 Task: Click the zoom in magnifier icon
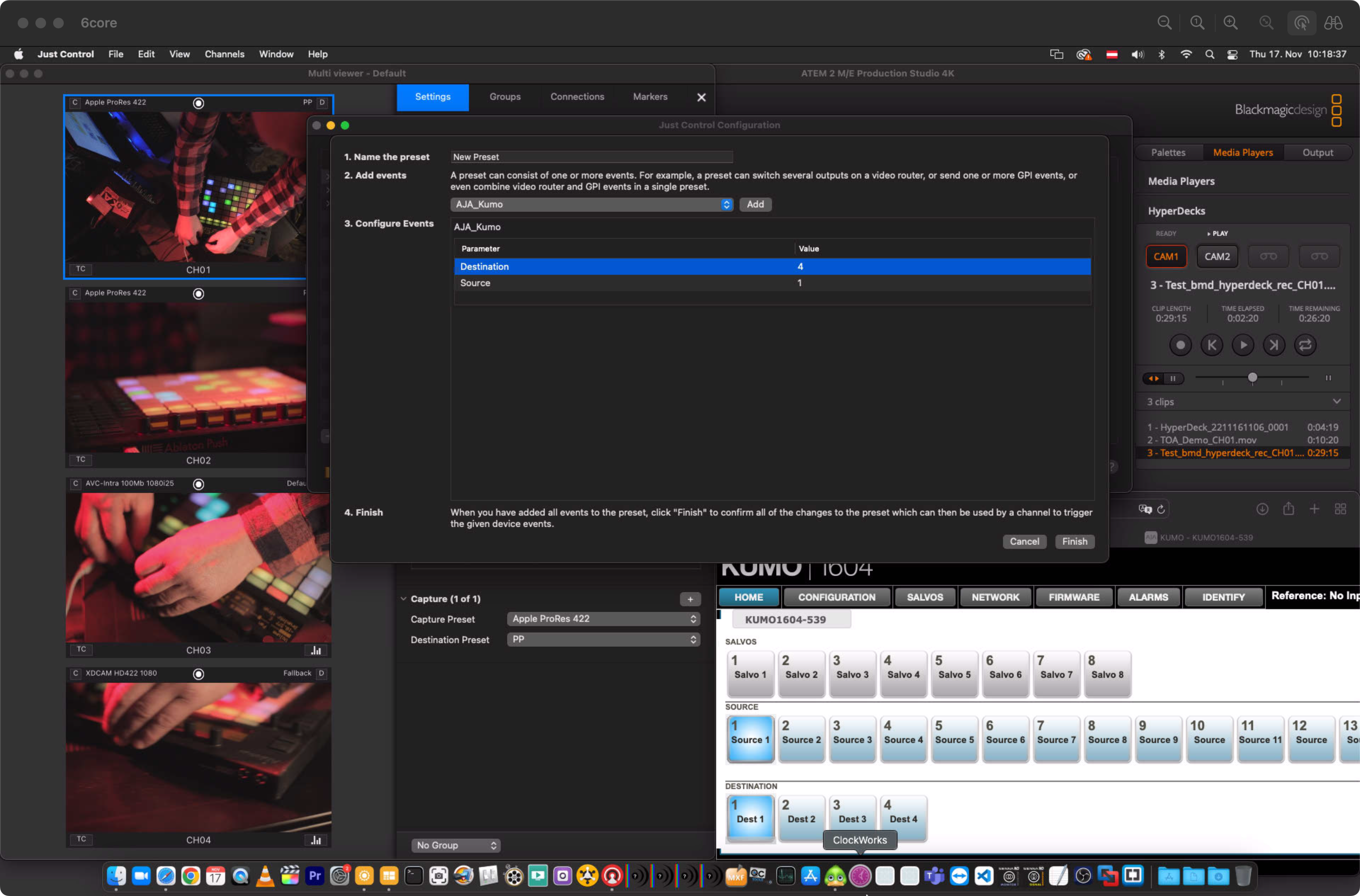point(1230,23)
